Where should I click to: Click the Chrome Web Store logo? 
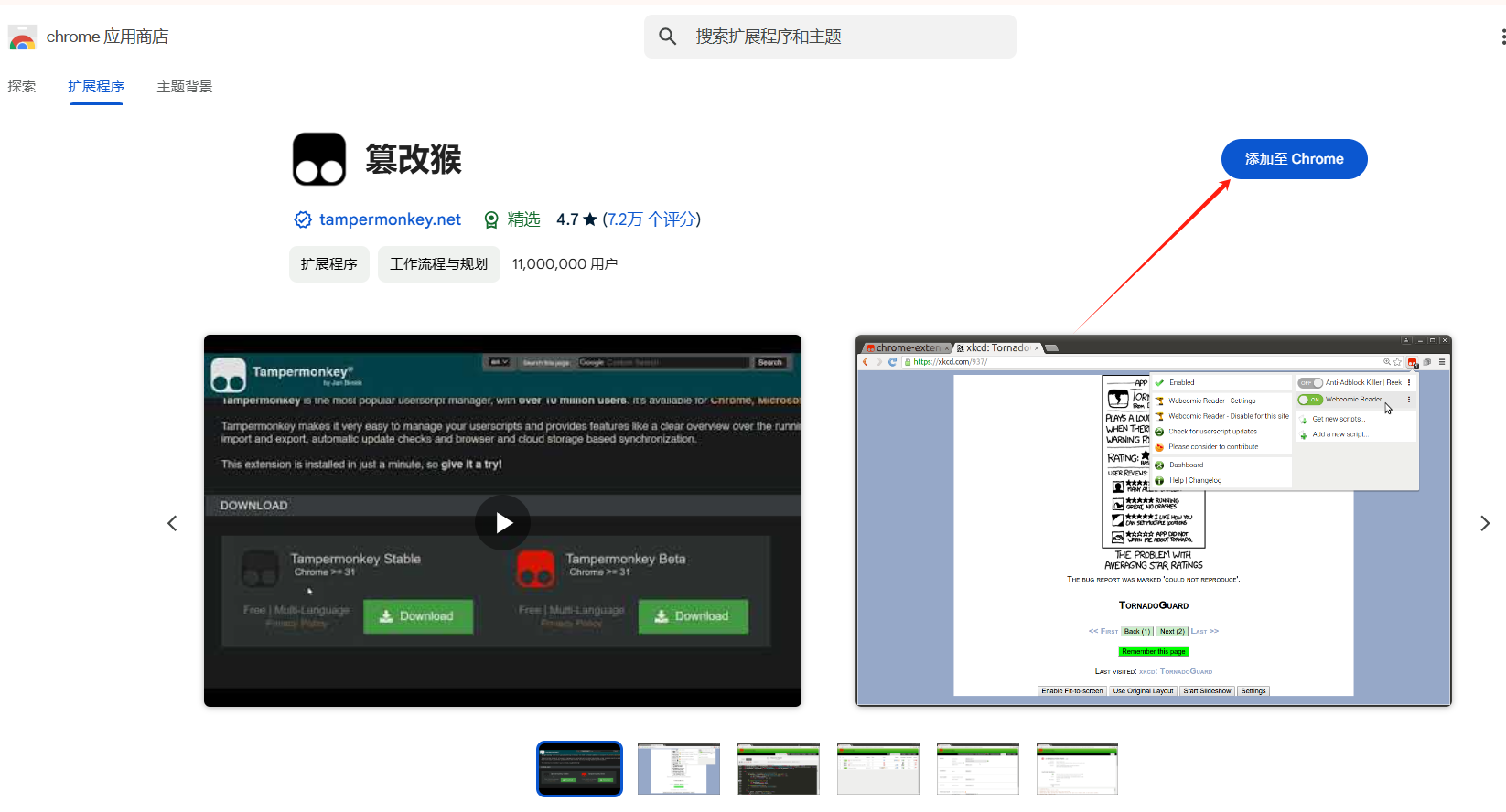[x=22, y=37]
